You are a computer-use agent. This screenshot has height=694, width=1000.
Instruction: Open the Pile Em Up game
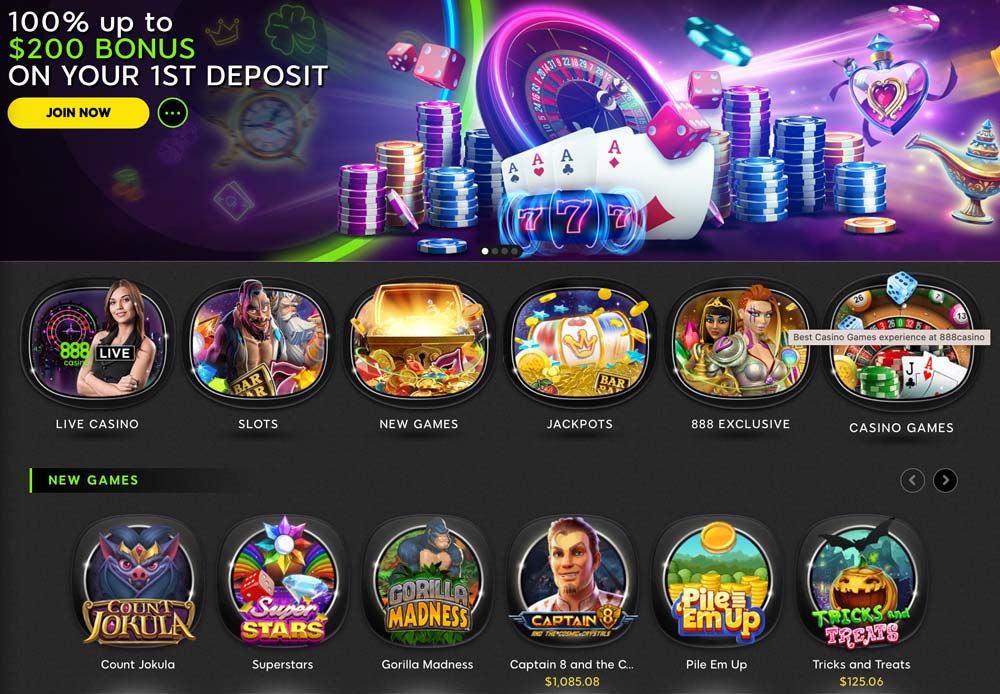coord(717,582)
